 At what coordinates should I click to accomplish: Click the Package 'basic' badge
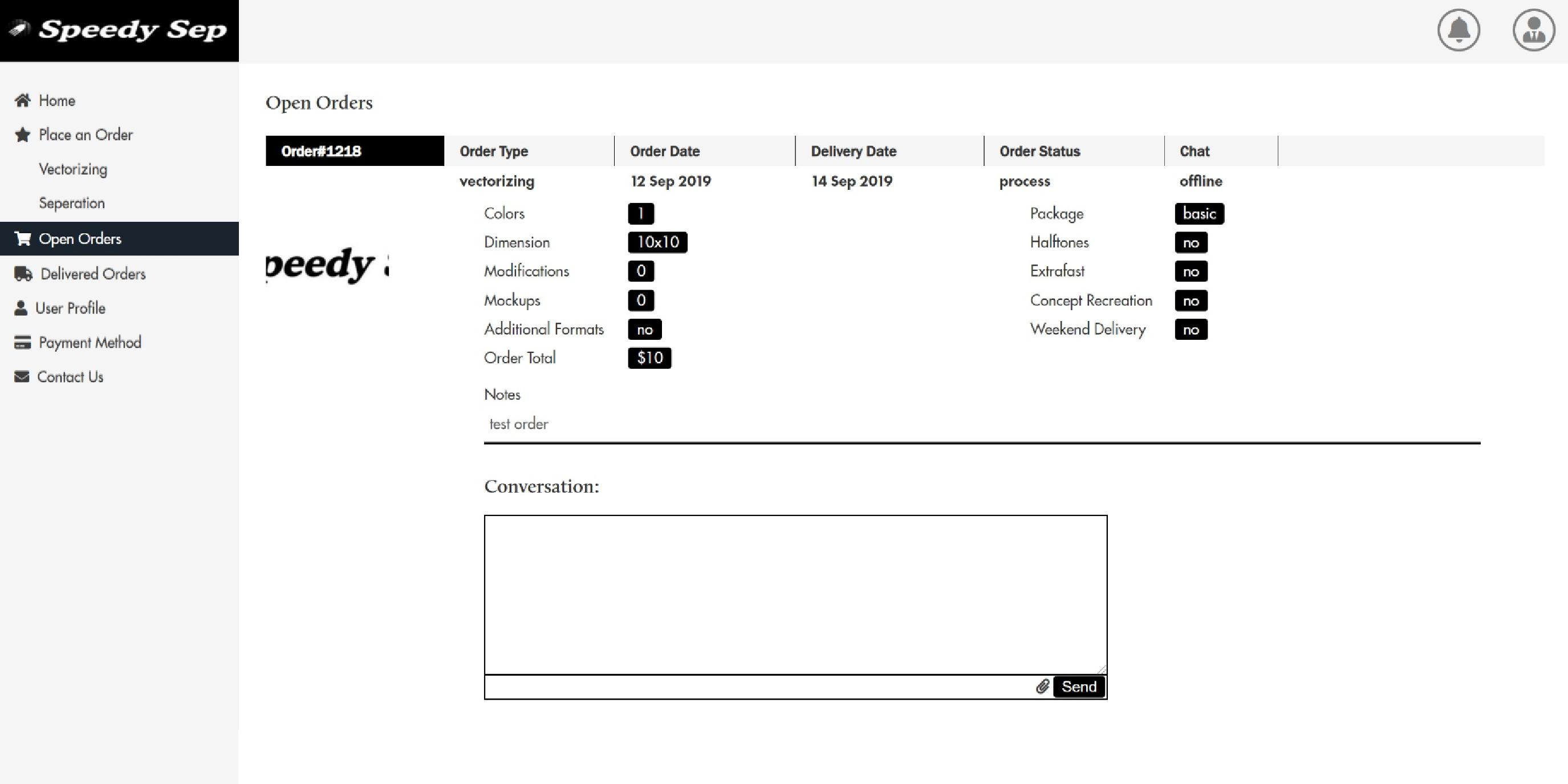click(x=1199, y=214)
